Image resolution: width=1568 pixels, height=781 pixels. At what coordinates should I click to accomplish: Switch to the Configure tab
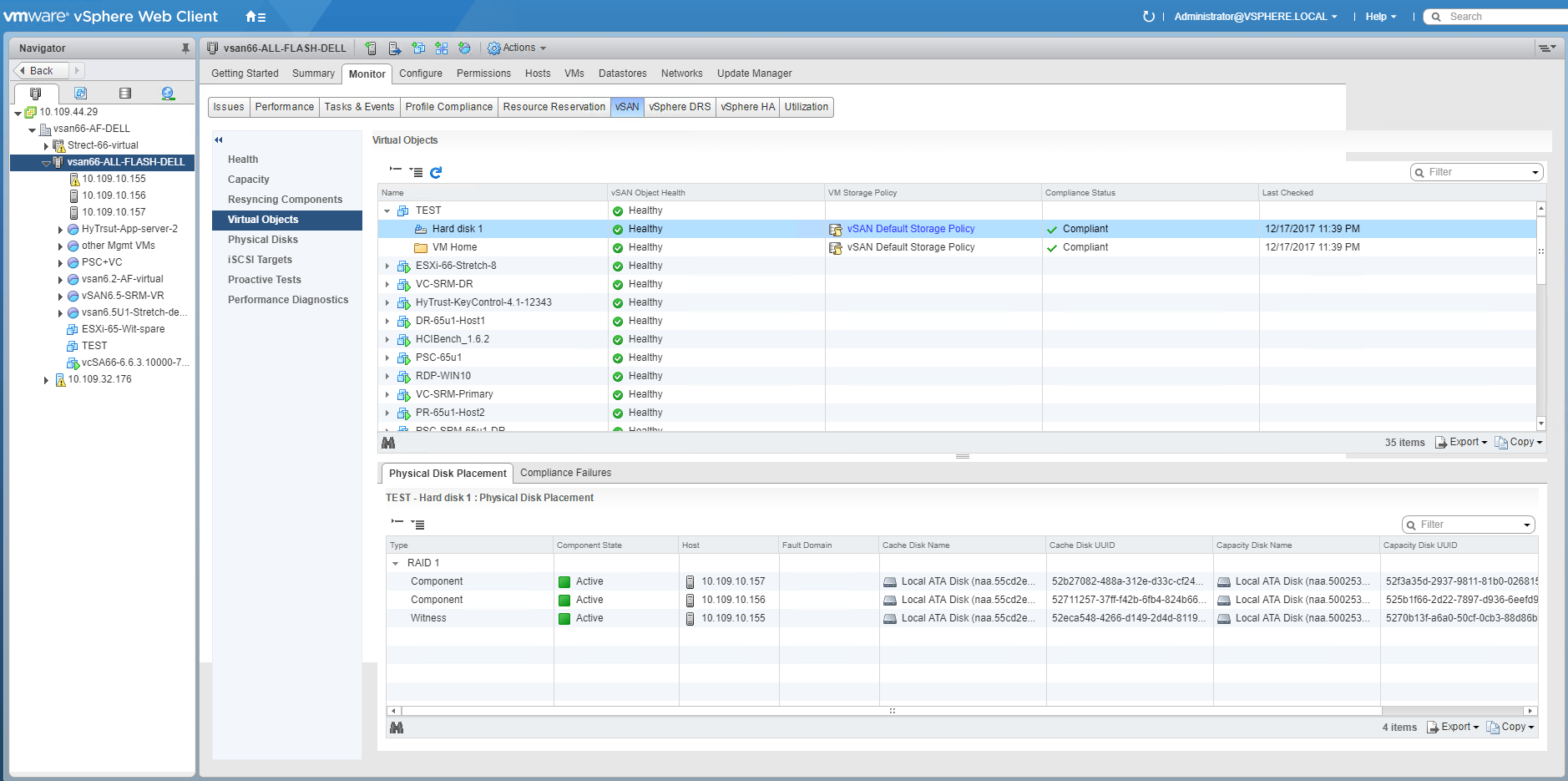tap(420, 74)
